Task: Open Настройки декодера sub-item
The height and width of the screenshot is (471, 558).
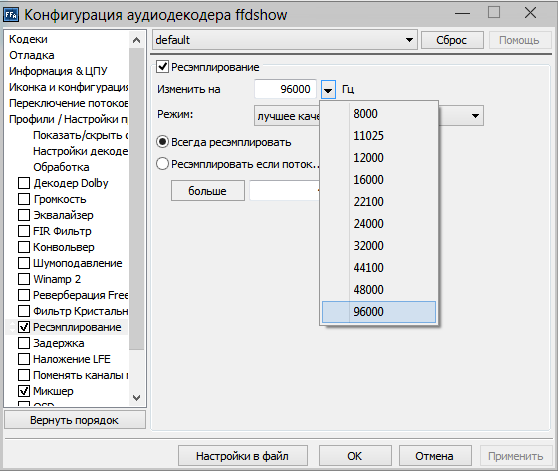Action: pos(80,151)
